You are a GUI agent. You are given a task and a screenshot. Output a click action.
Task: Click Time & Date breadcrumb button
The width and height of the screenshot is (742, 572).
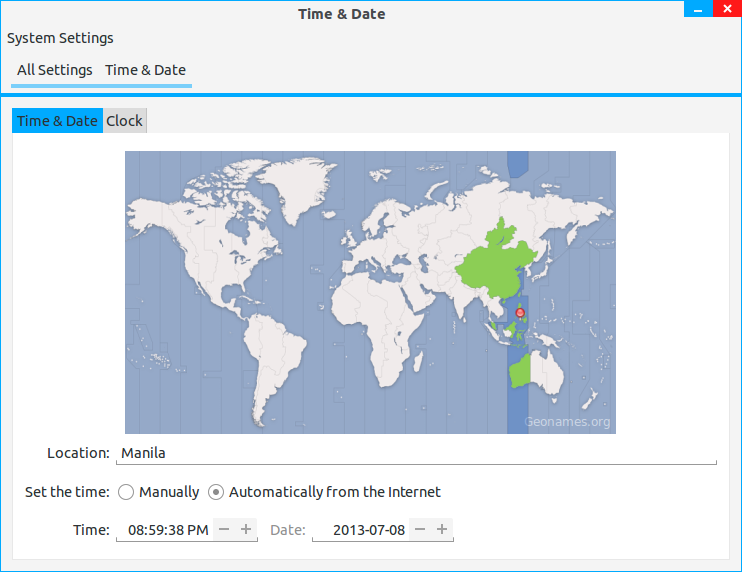[145, 70]
